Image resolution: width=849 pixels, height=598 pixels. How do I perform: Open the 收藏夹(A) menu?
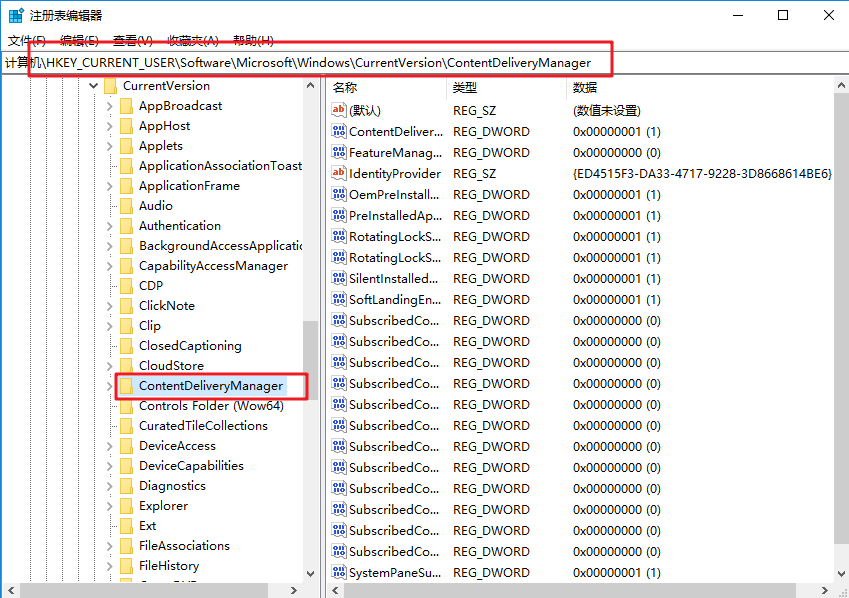coord(193,40)
